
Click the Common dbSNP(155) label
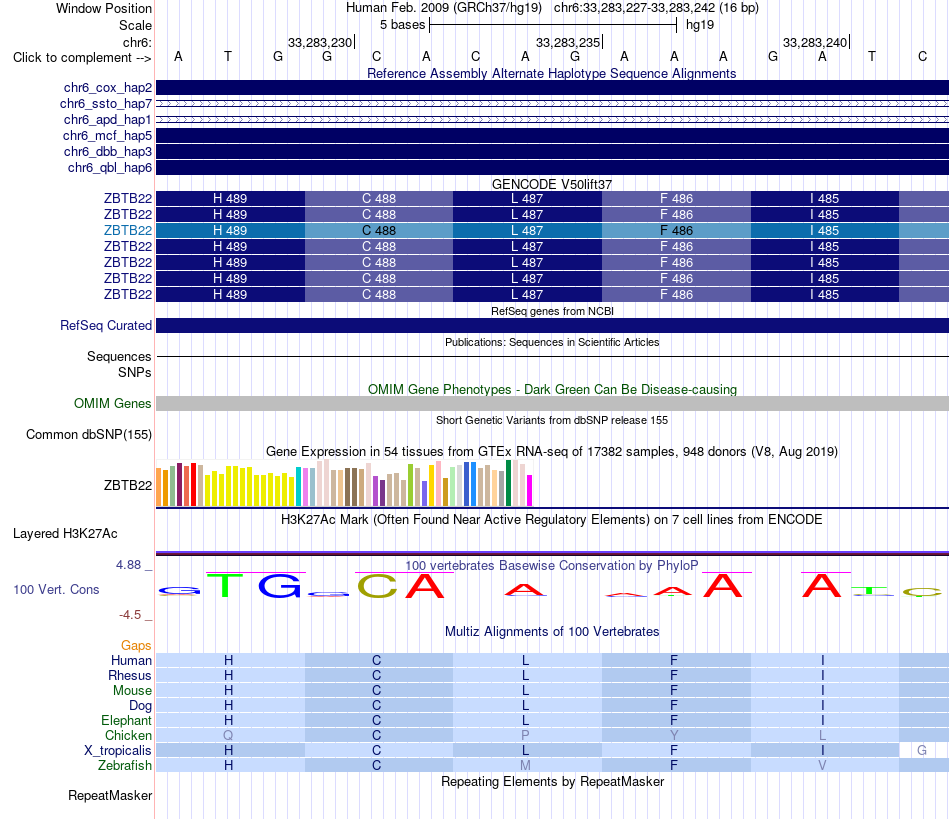point(89,434)
